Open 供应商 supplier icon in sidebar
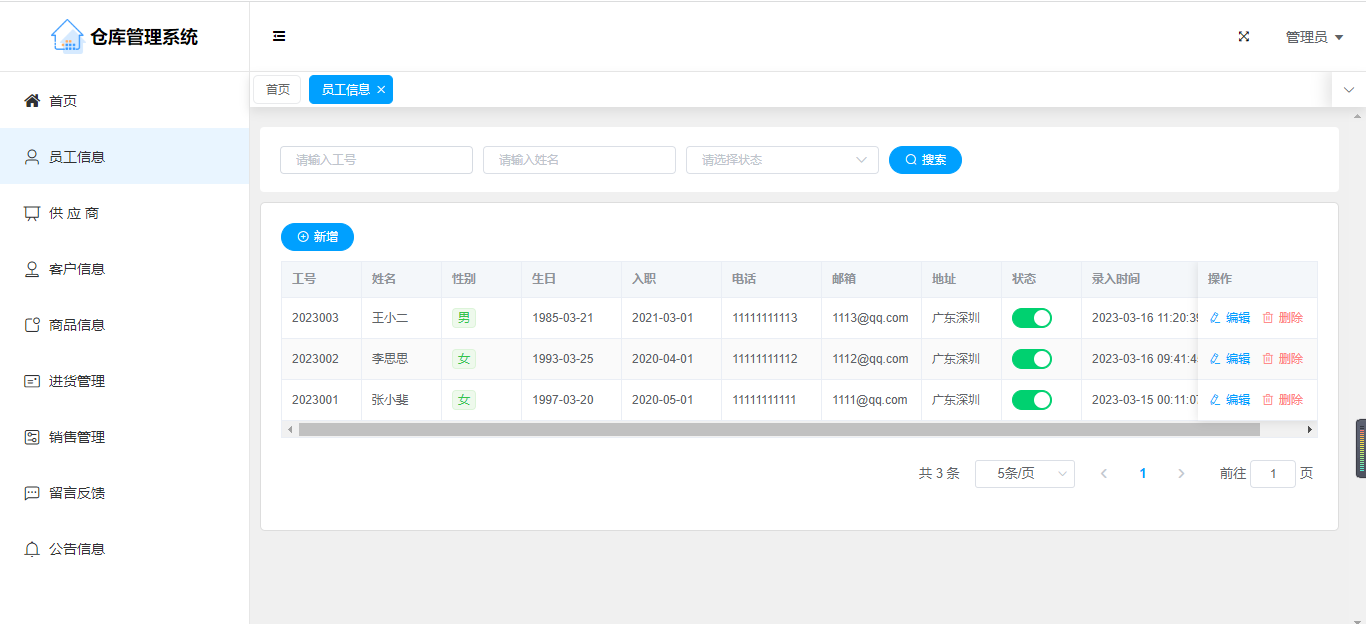The image size is (1366, 624). pyautogui.click(x=32, y=213)
